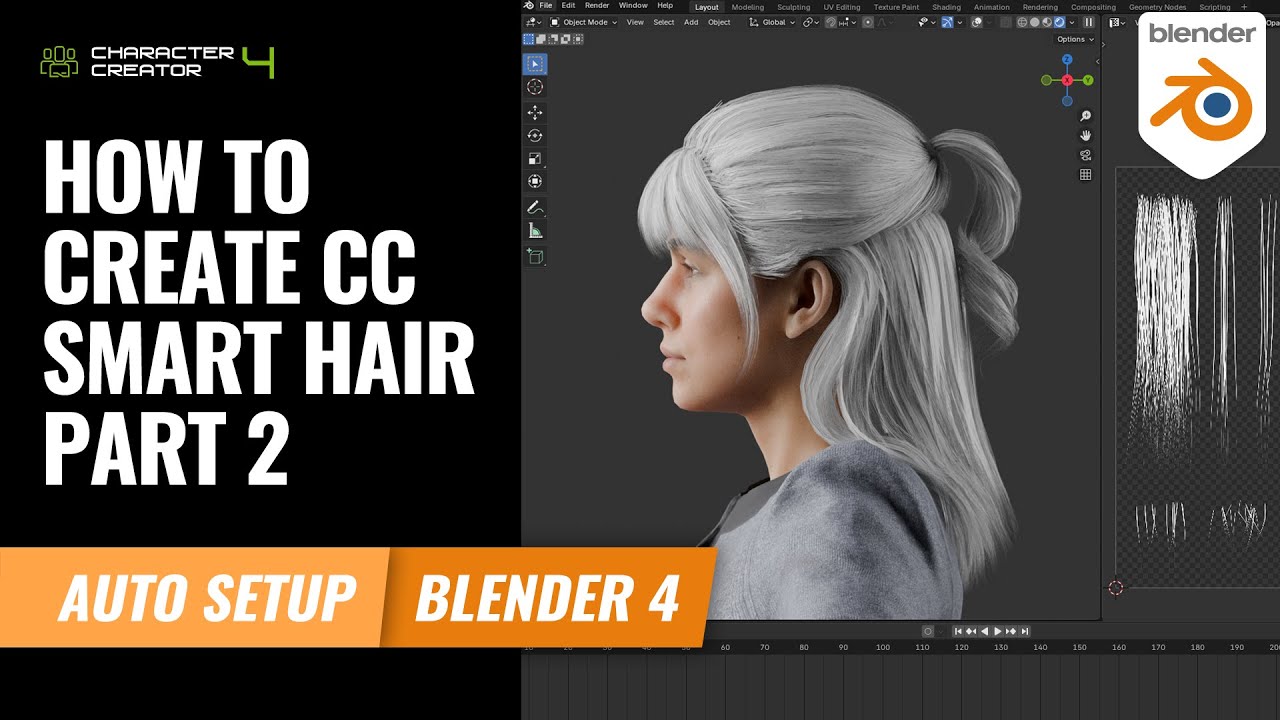Select material preview shading

1048,22
